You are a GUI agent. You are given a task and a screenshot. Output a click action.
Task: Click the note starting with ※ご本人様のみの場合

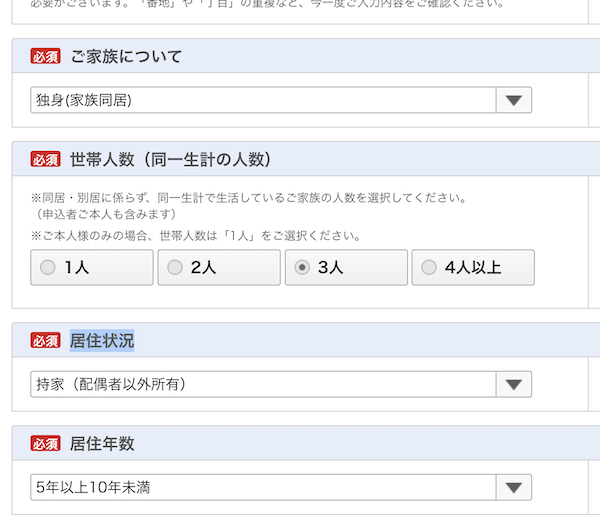[x=195, y=236]
